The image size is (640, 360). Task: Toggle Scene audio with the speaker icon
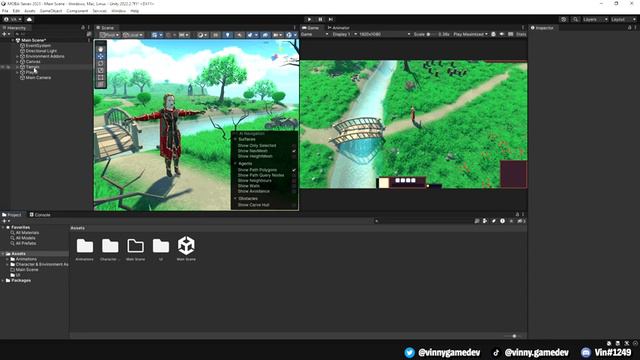[x=240, y=35]
